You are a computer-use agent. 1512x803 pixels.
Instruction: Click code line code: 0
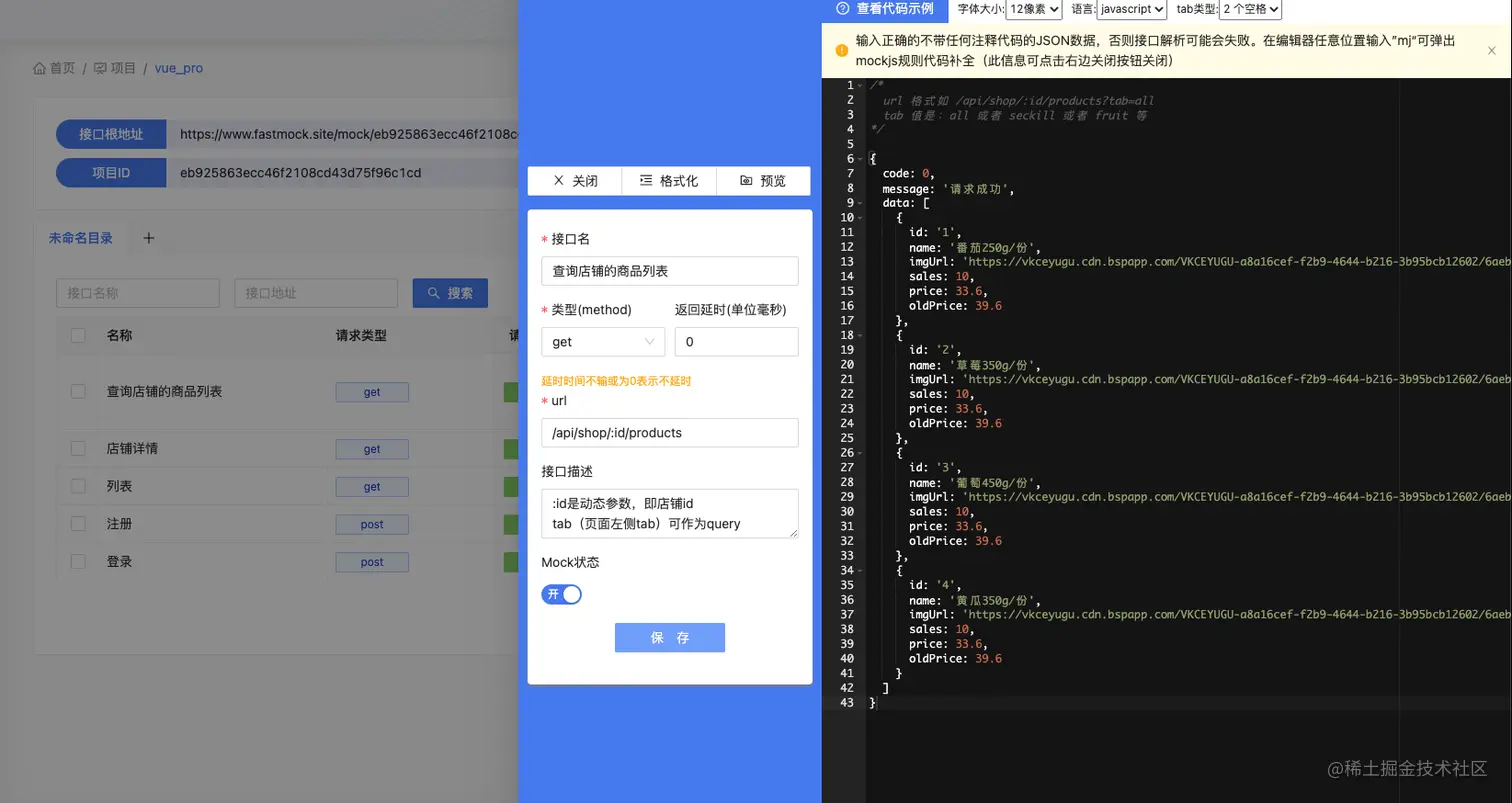[x=908, y=174]
